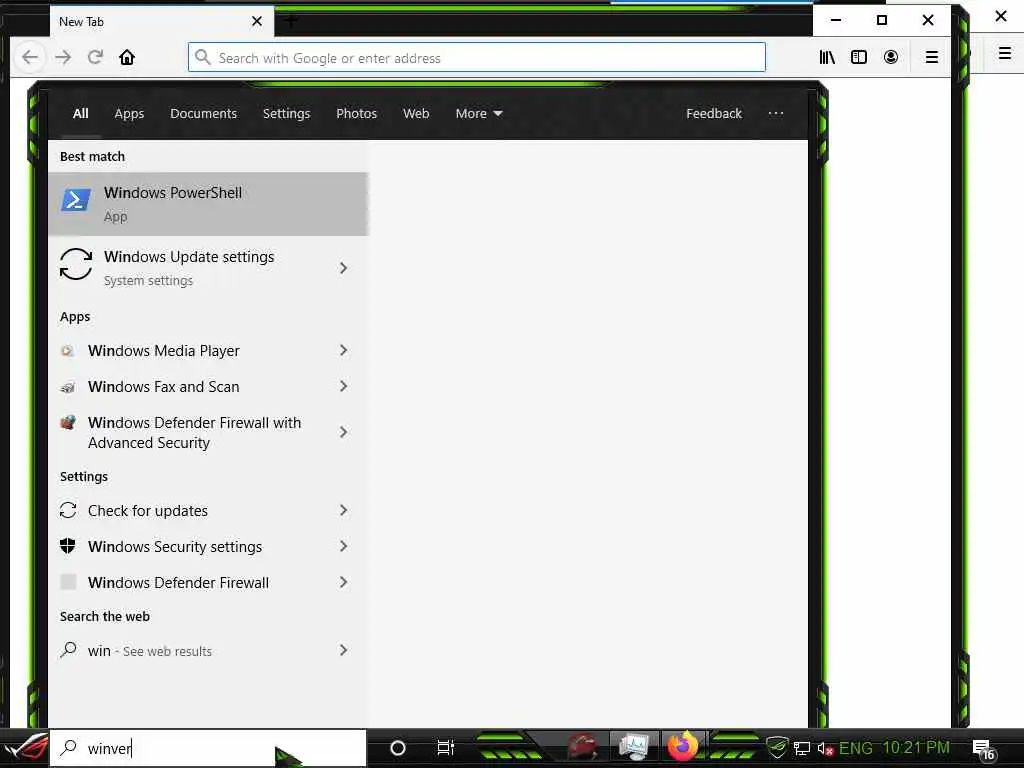The image size is (1024, 768).
Task: Click the monitor taskbar app icon
Action: coord(633,747)
